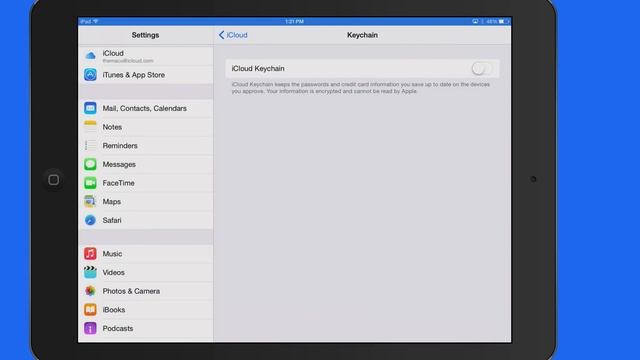Click the iCloud Keychain label text
Viewport: 640px width, 360px height.
[258, 69]
